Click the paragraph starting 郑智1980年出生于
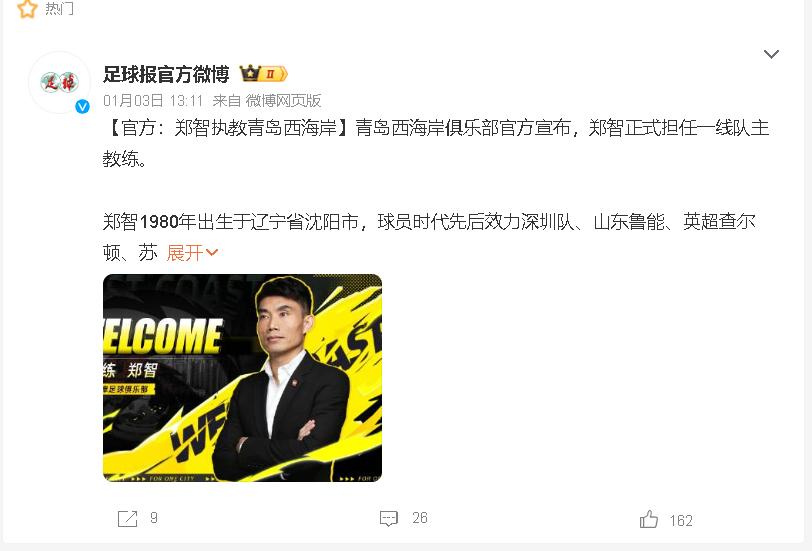812x551 pixels. (429, 237)
